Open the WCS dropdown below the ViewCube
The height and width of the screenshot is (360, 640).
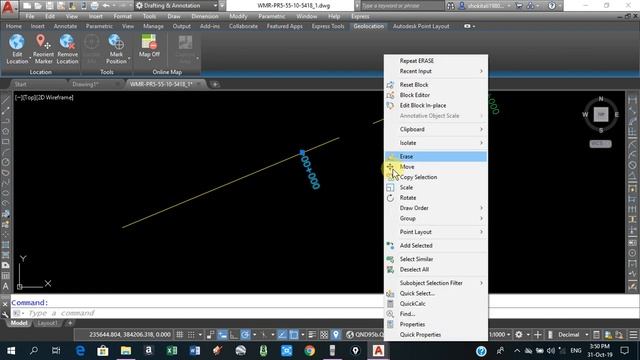click(600, 144)
